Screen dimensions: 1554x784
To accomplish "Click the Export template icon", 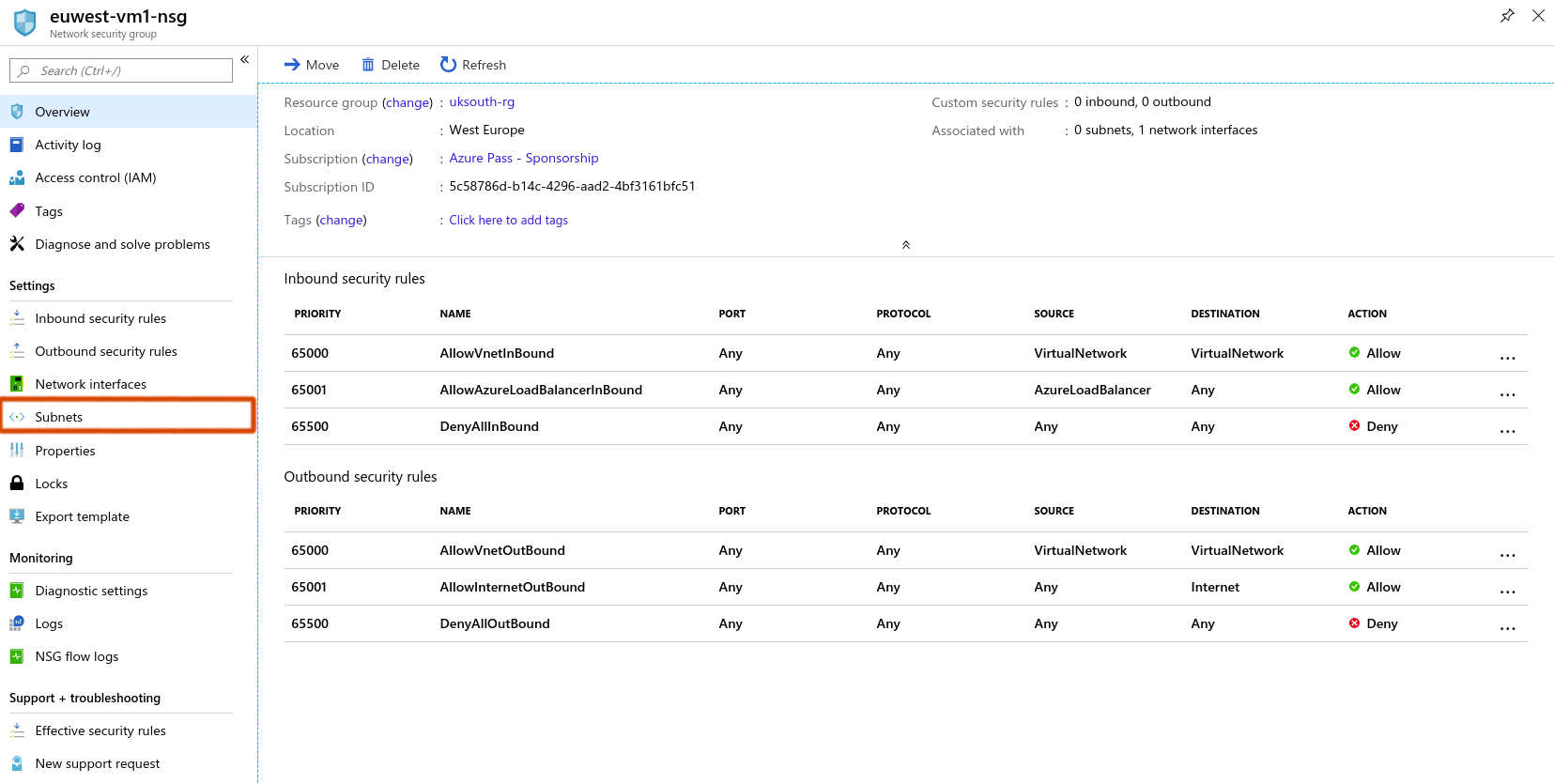I will pyautogui.click(x=17, y=516).
